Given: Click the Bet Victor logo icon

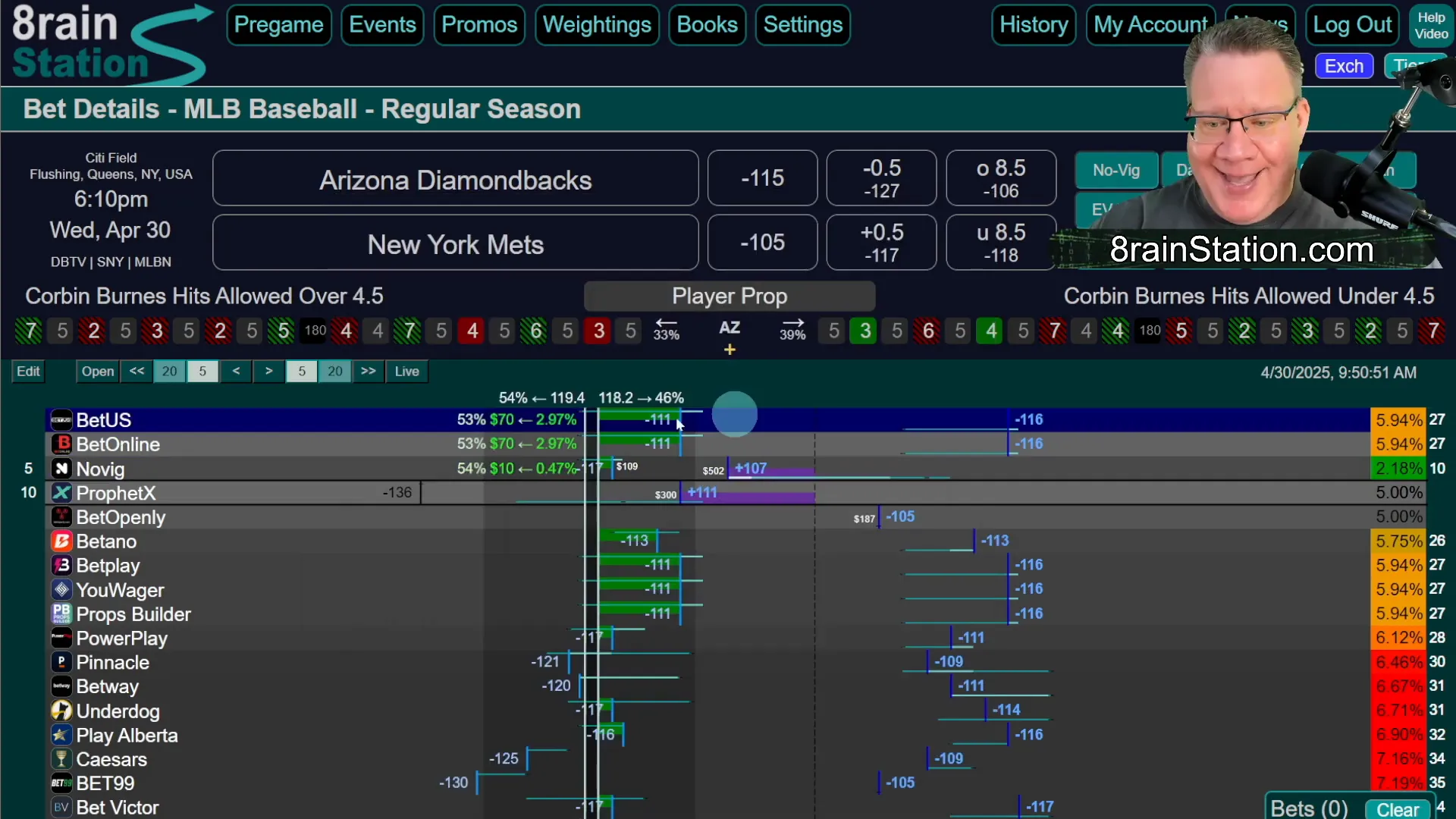Looking at the screenshot, I should [x=61, y=808].
